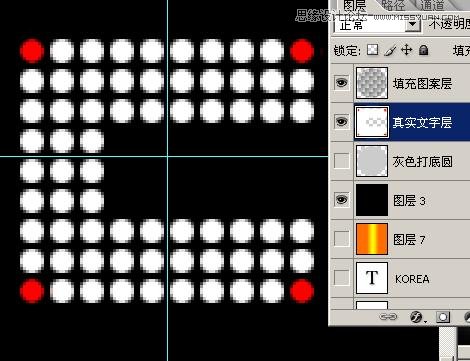
Task: Switch to the 图层 tab
Action: (355, 5)
